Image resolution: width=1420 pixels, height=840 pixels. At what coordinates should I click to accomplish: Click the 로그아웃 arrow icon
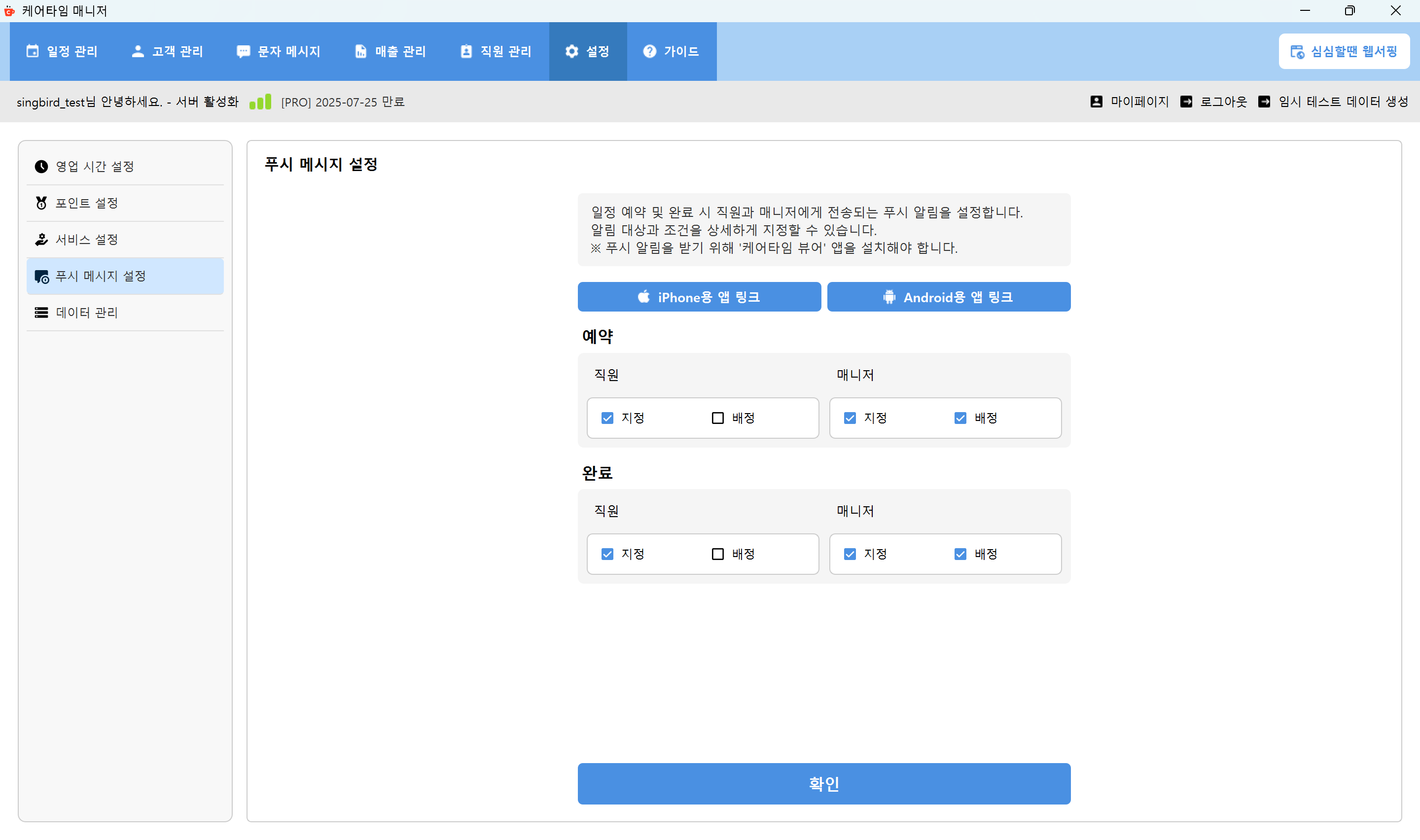(x=1187, y=102)
